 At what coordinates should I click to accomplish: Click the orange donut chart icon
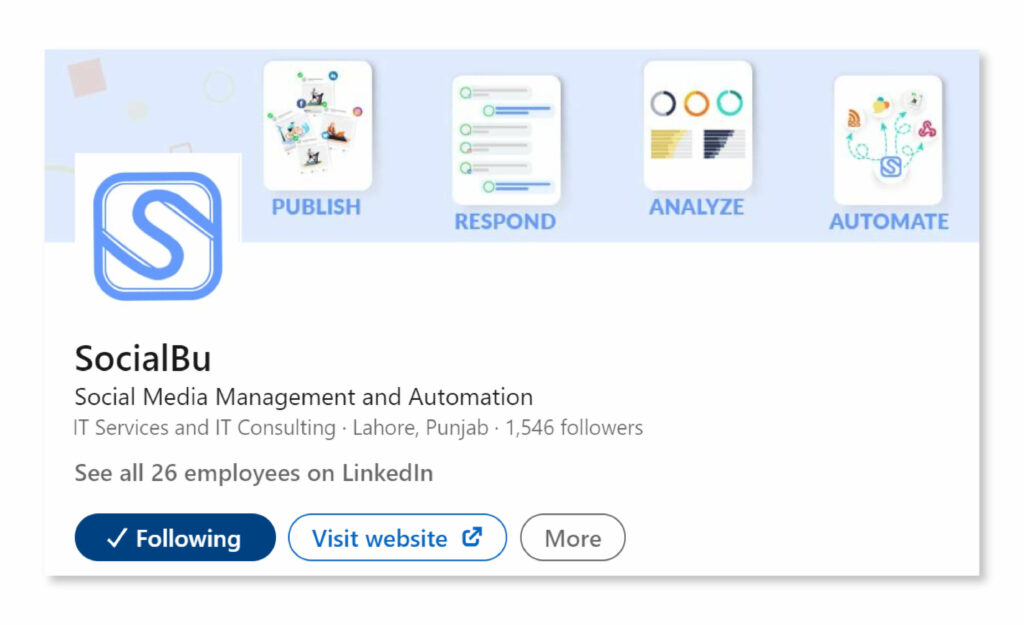tap(696, 103)
